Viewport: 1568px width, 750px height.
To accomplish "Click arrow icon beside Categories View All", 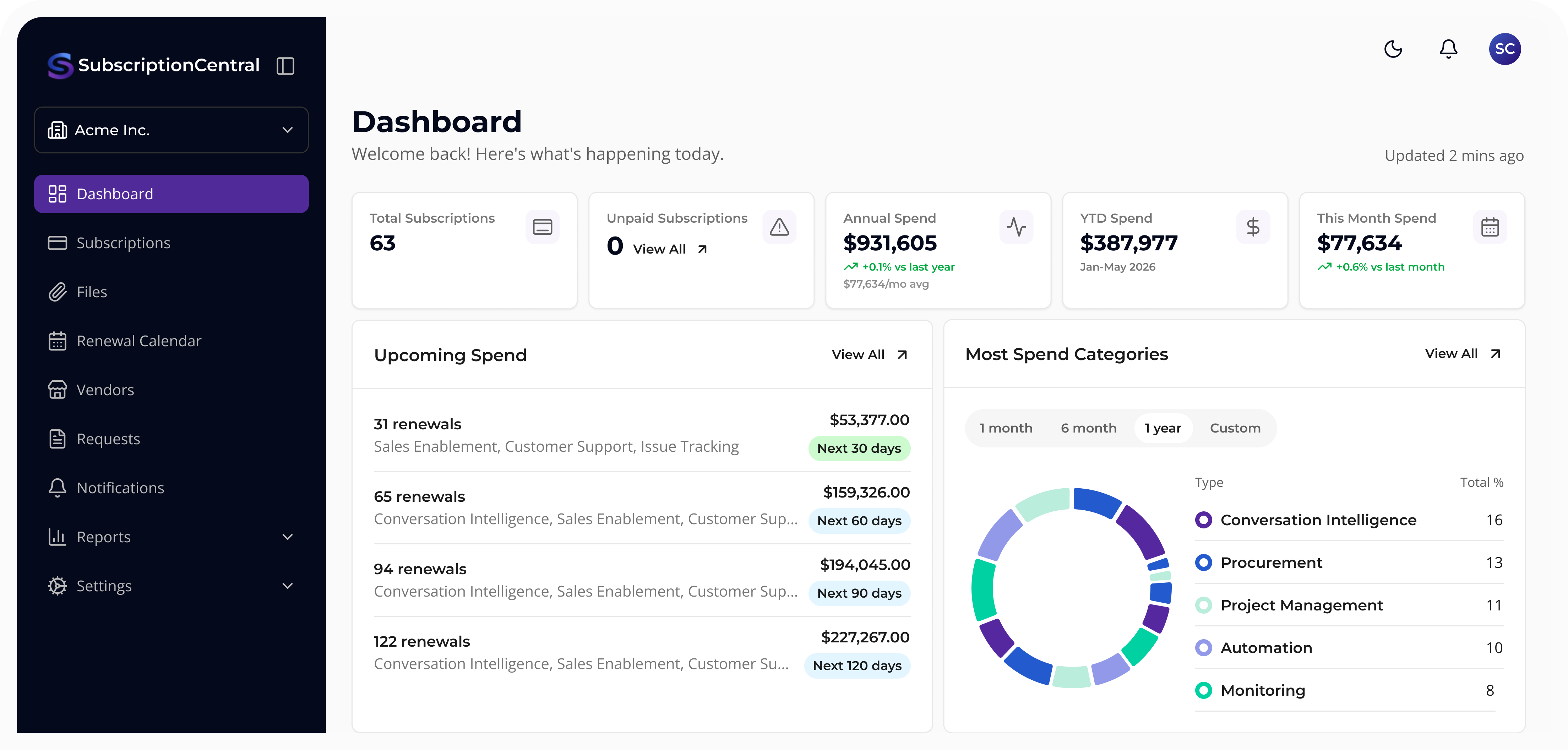I will click(x=1496, y=354).
